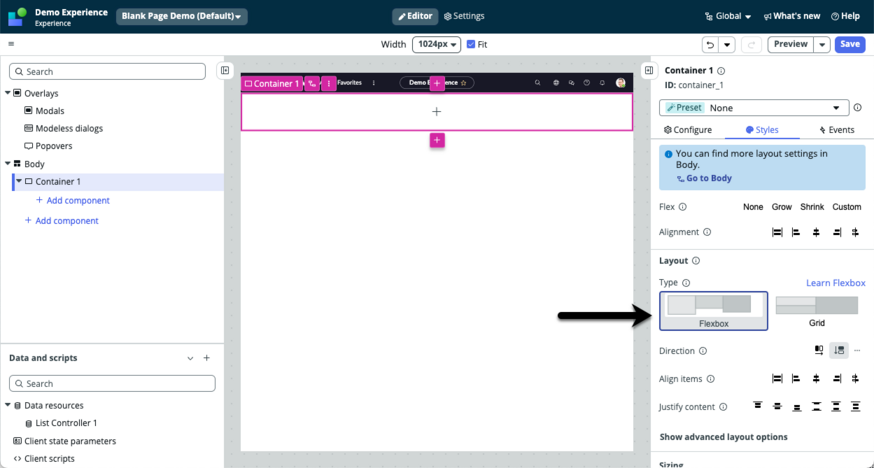This screenshot has height=468, width=874.
Task: Open the Events tab
Action: pos(836,130)
